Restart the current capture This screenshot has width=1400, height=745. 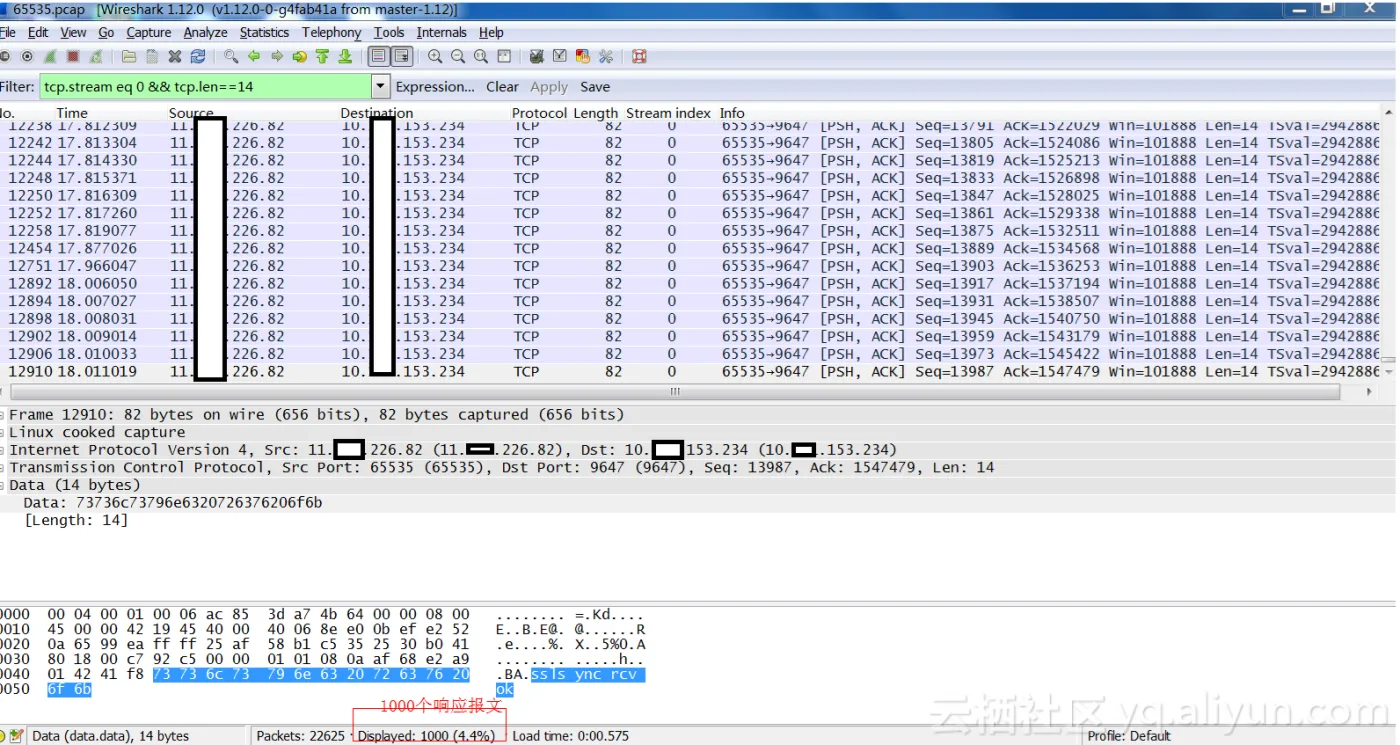click(x=96, y=57)
